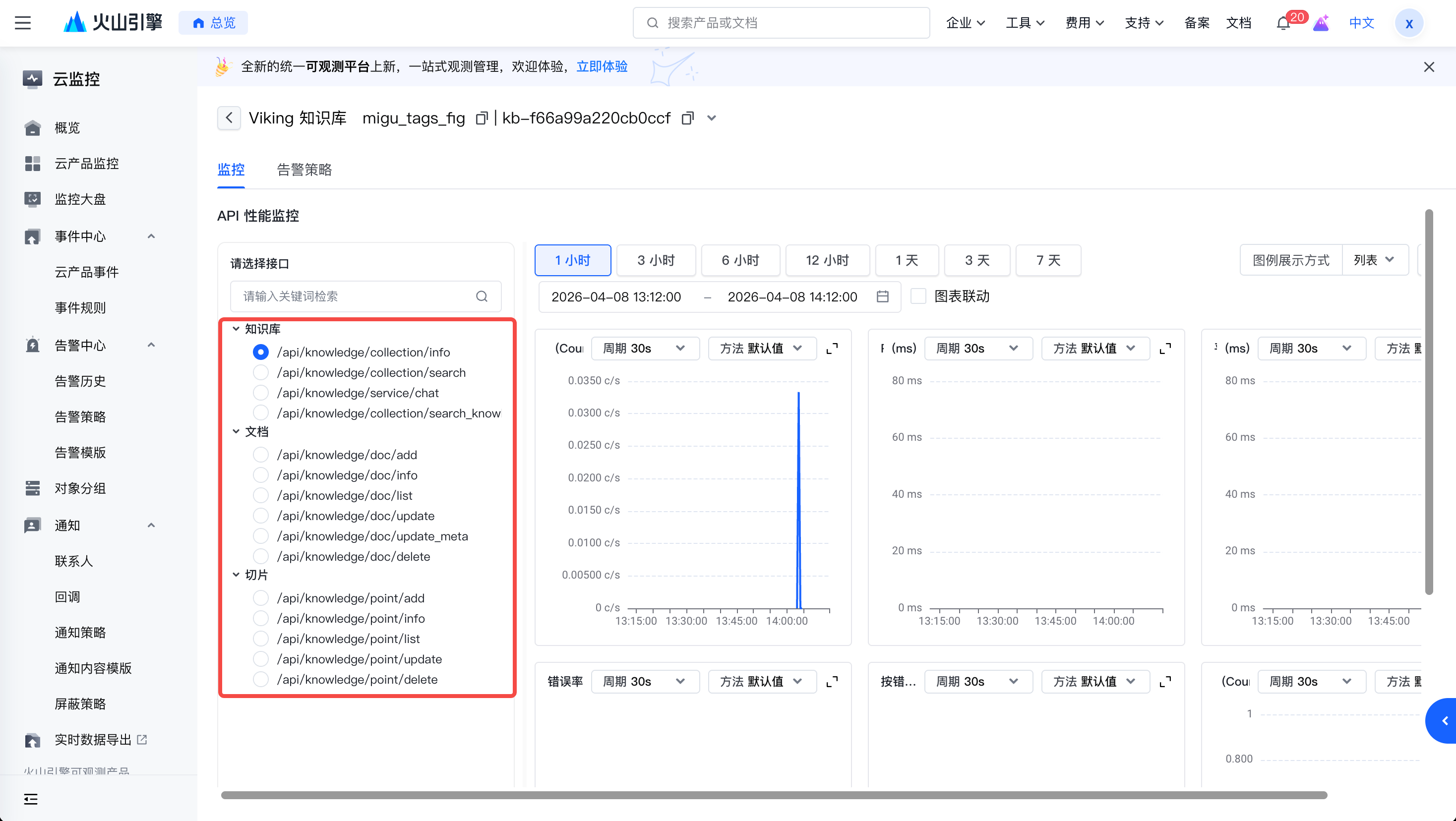Collapse the sidebar with the bottom icon

[31, 799]
